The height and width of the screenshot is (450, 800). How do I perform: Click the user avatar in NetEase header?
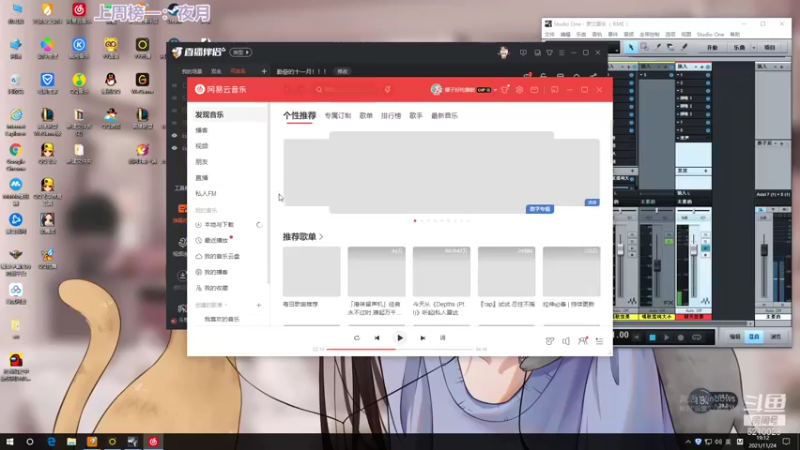[x=436, y=90]
